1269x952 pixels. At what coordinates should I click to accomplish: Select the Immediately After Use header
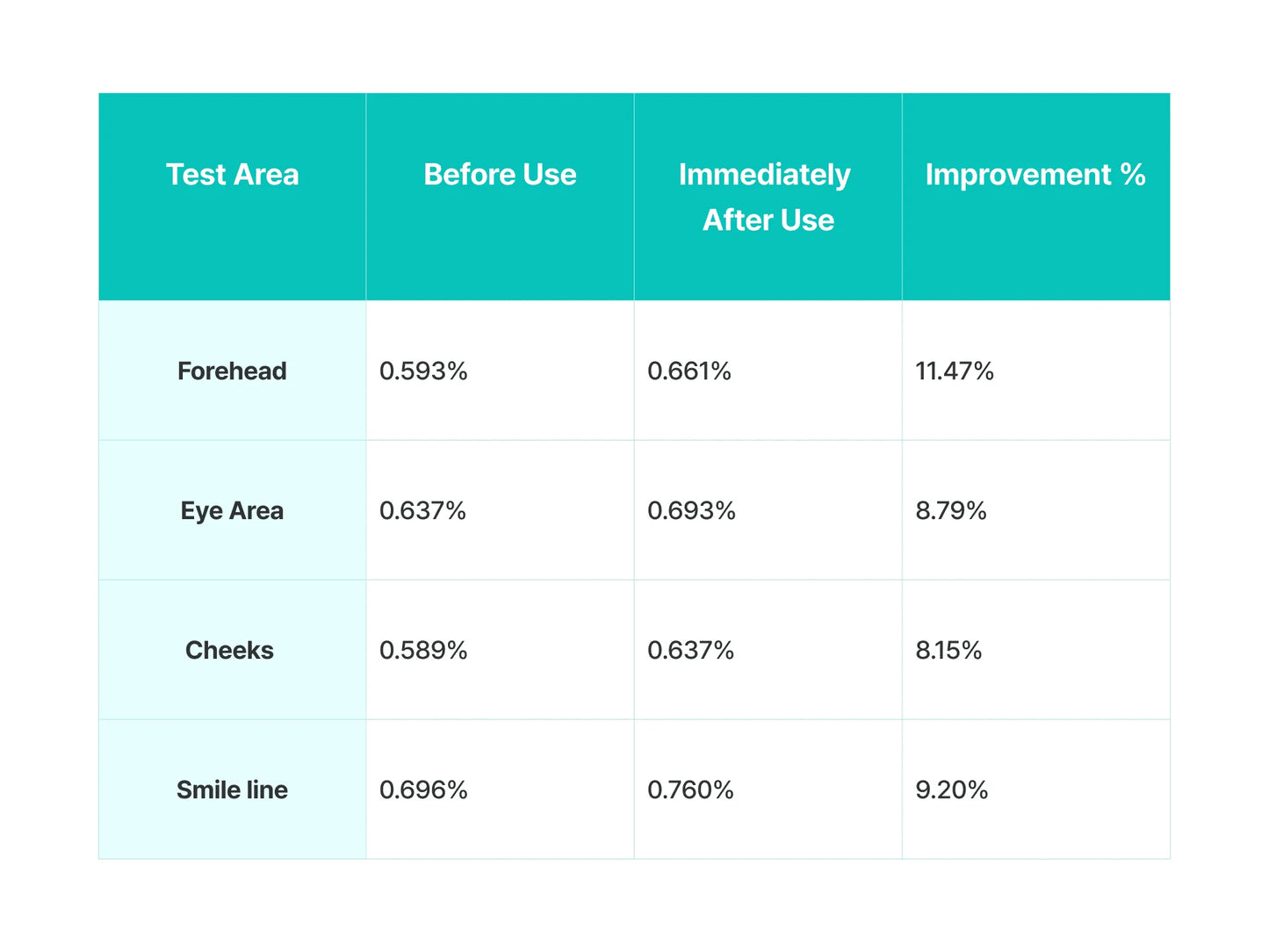[x=767, y=197]
